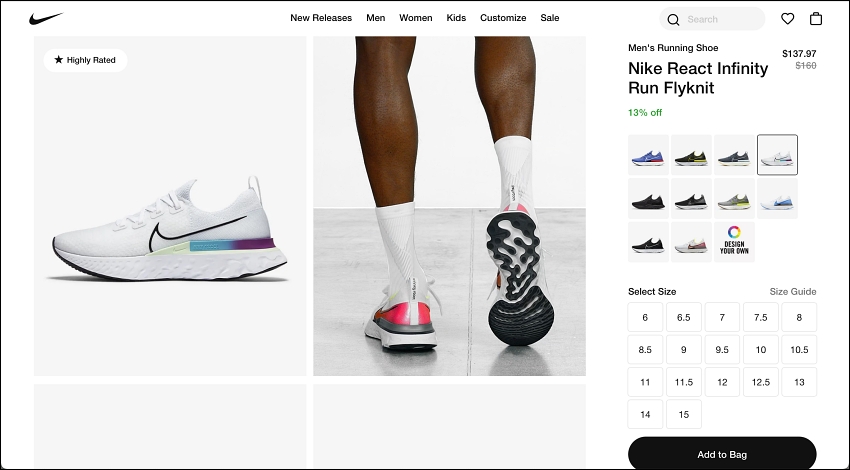Choose size 6.5
The width and height of the screenshot is (850, 470).
(x=684, y=317)
